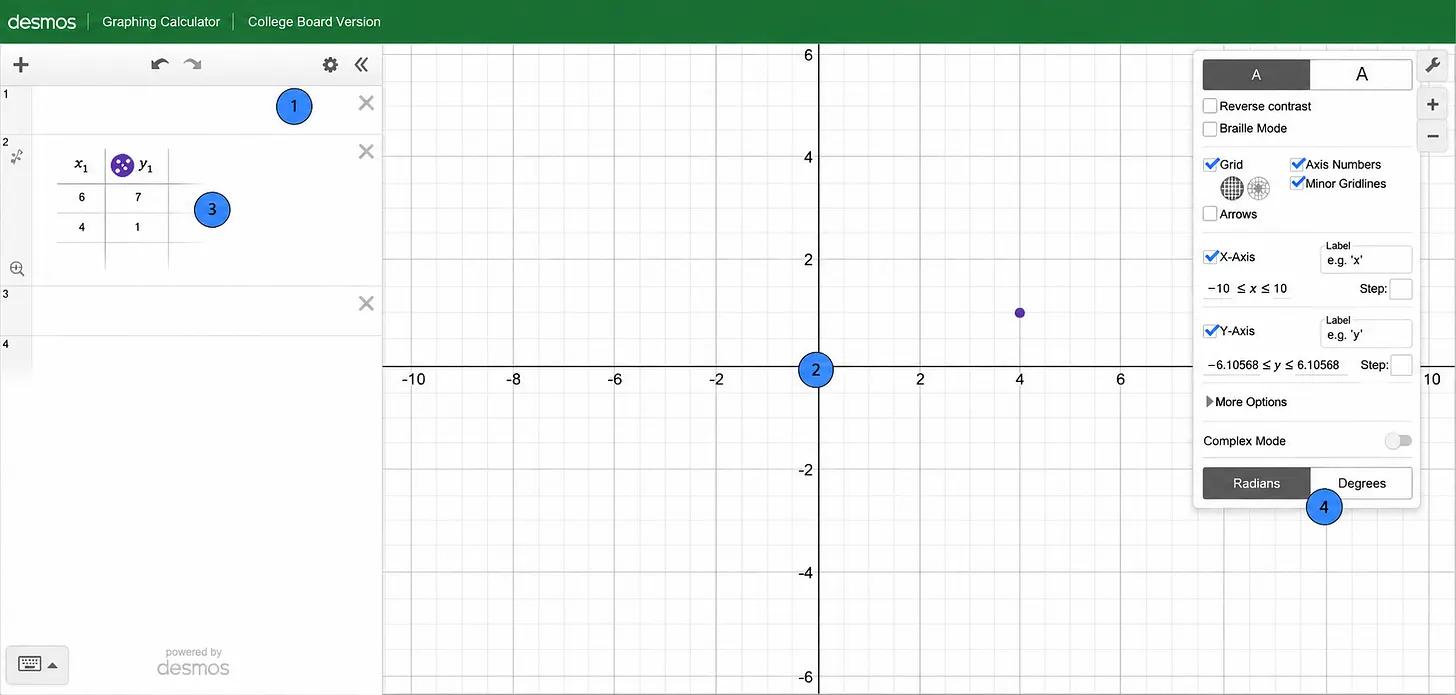Viewport: 1456px width, 695px height.
Task: Redo the last action
Action: coord(192,64)
